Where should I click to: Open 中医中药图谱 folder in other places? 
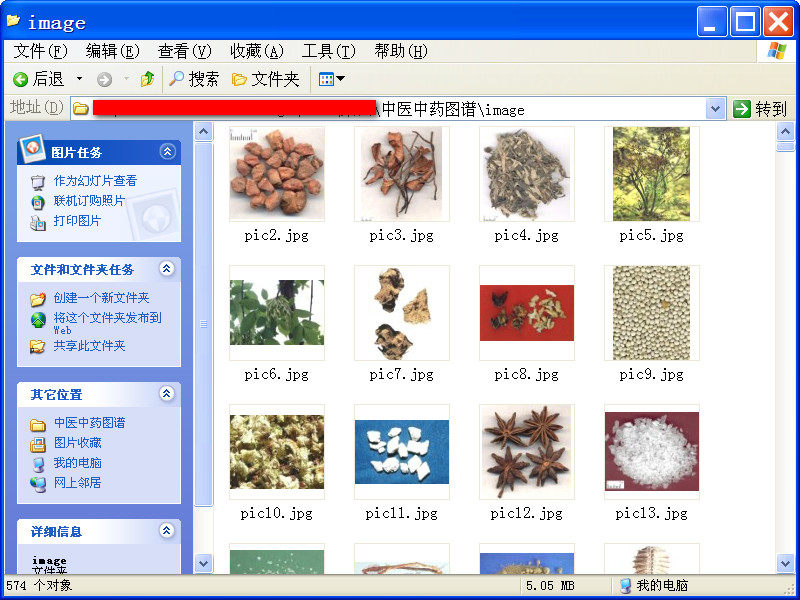(89, 422)
